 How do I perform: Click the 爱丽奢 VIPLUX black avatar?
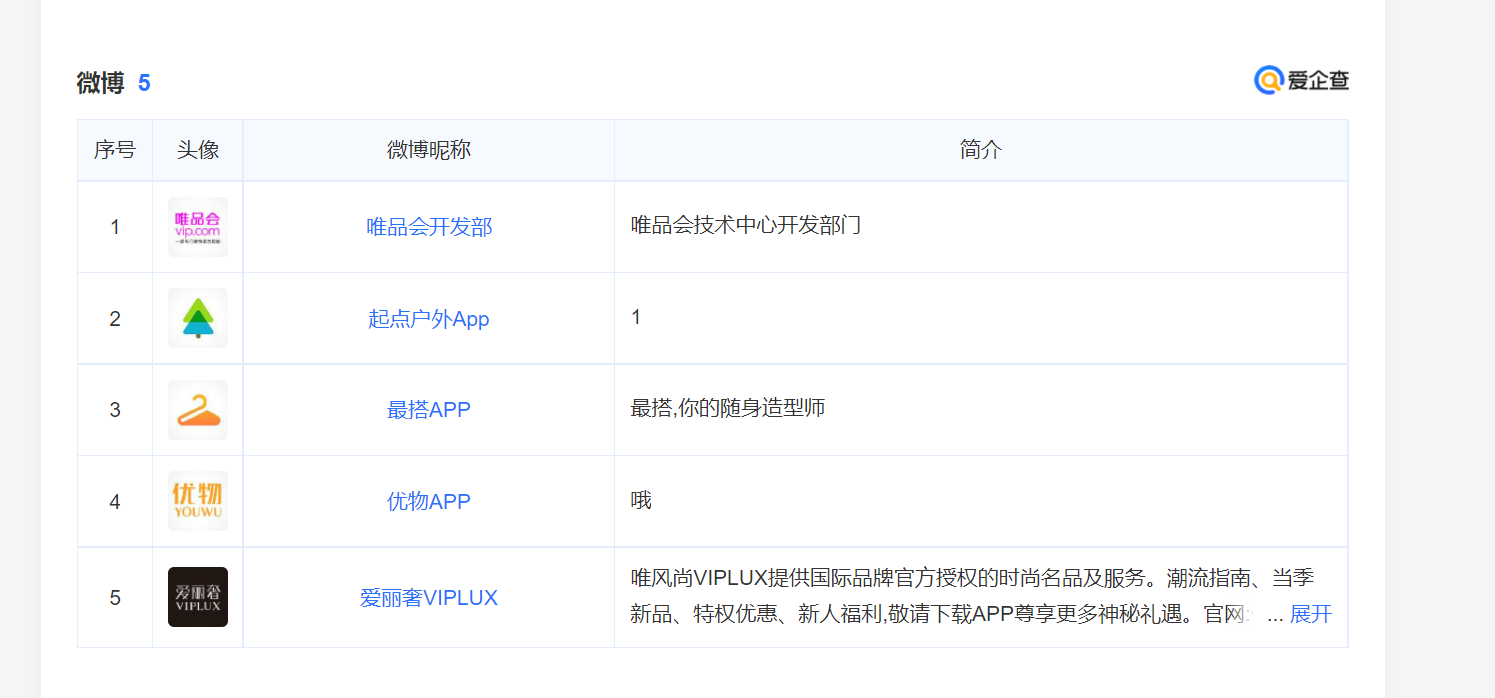tap(198, 597)
